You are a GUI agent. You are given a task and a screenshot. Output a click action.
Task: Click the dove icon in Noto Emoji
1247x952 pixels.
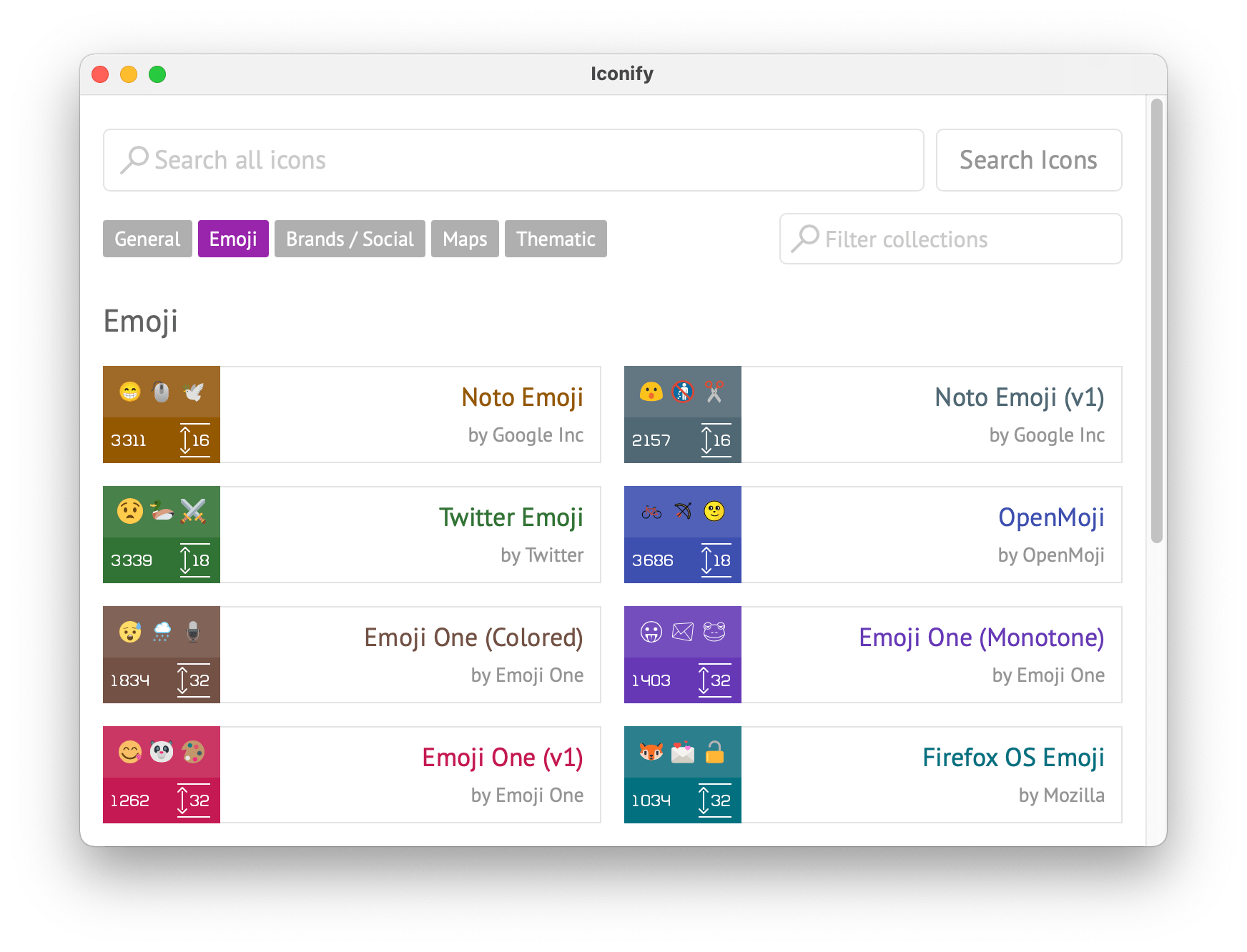point(193,392)
